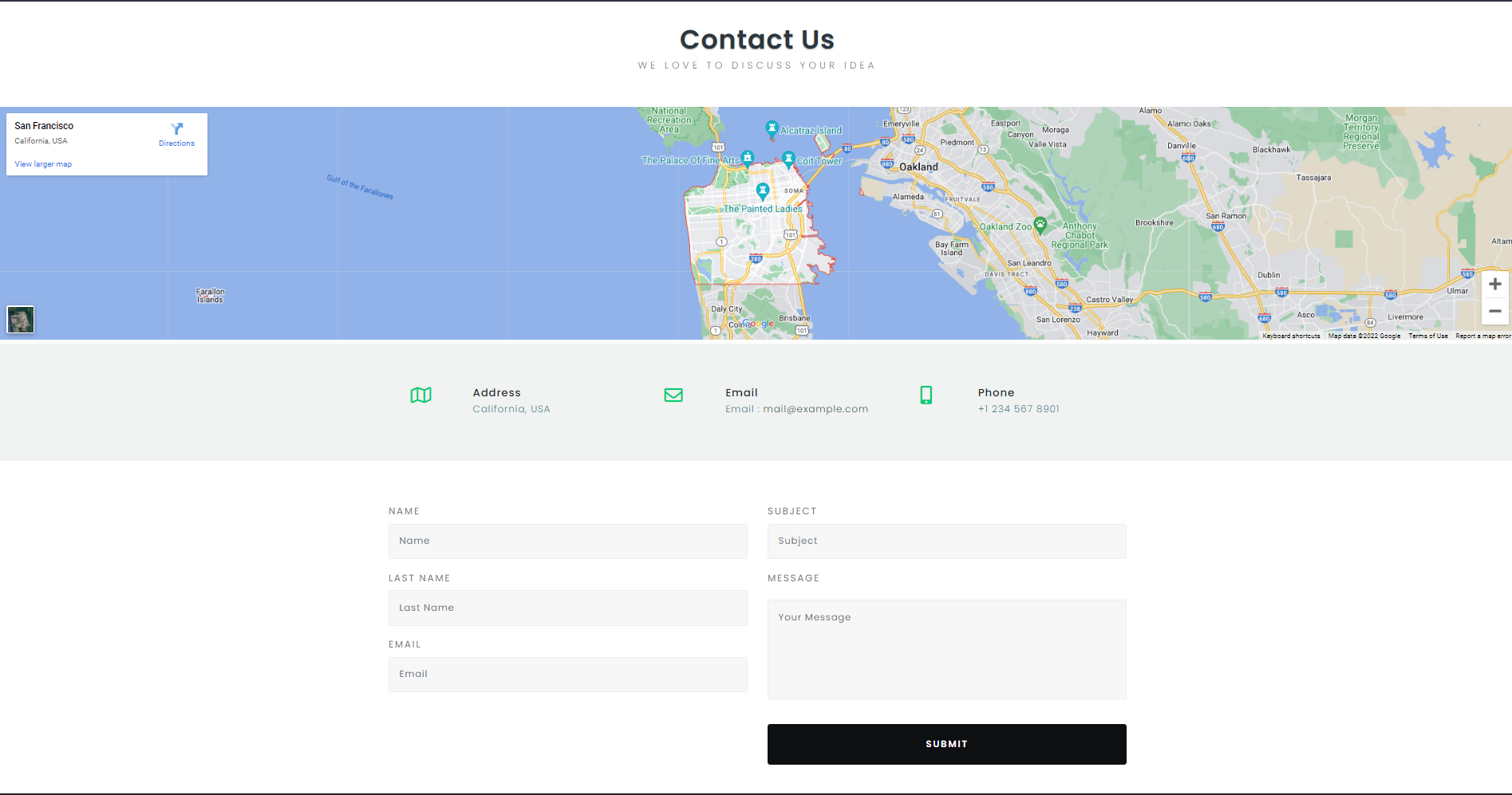Viewport: 1512px width, 795px height.
Task: Open the View larger map link
Action: [42, 163]
